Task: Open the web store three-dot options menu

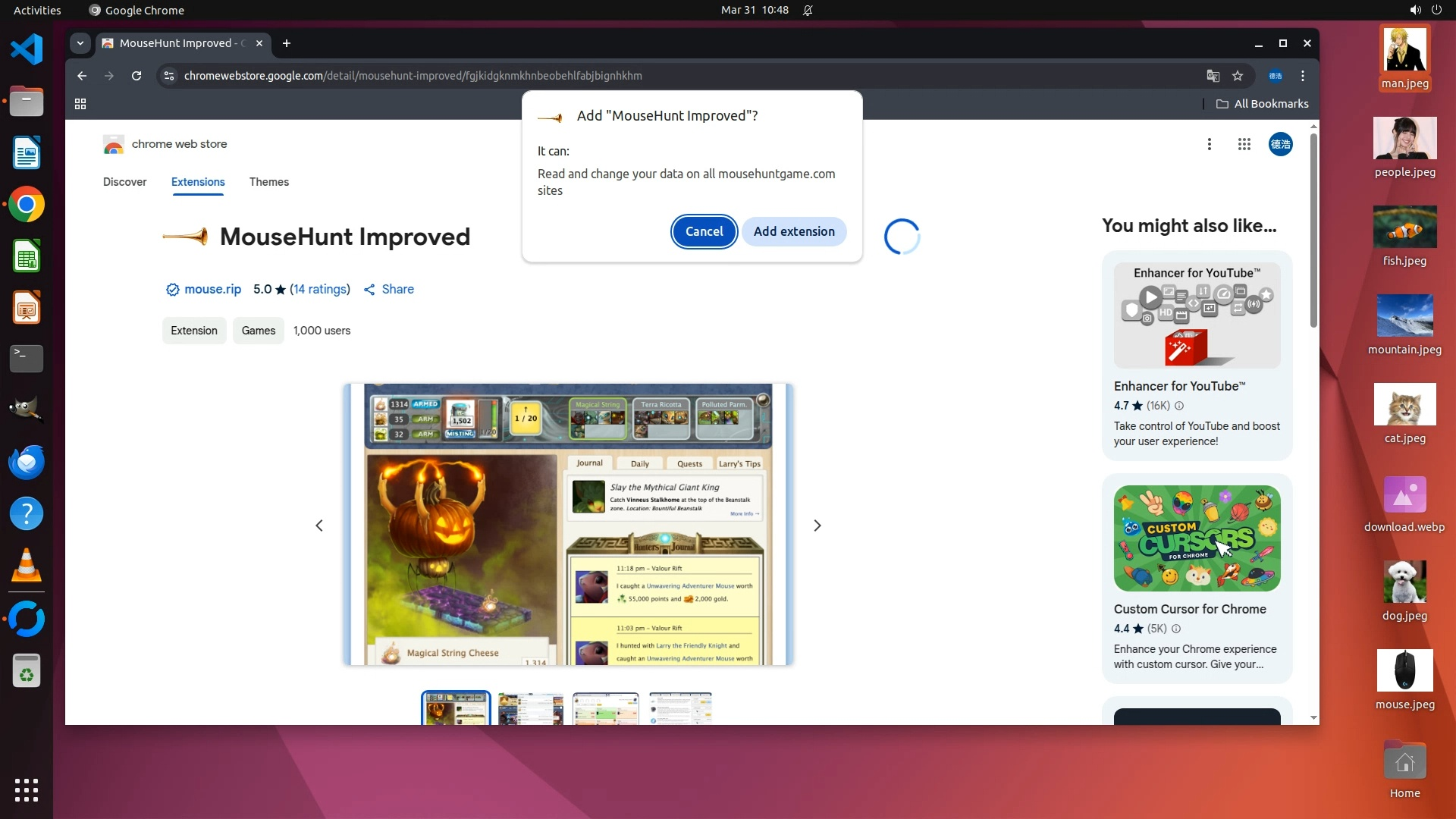Action: point(1209,144)
